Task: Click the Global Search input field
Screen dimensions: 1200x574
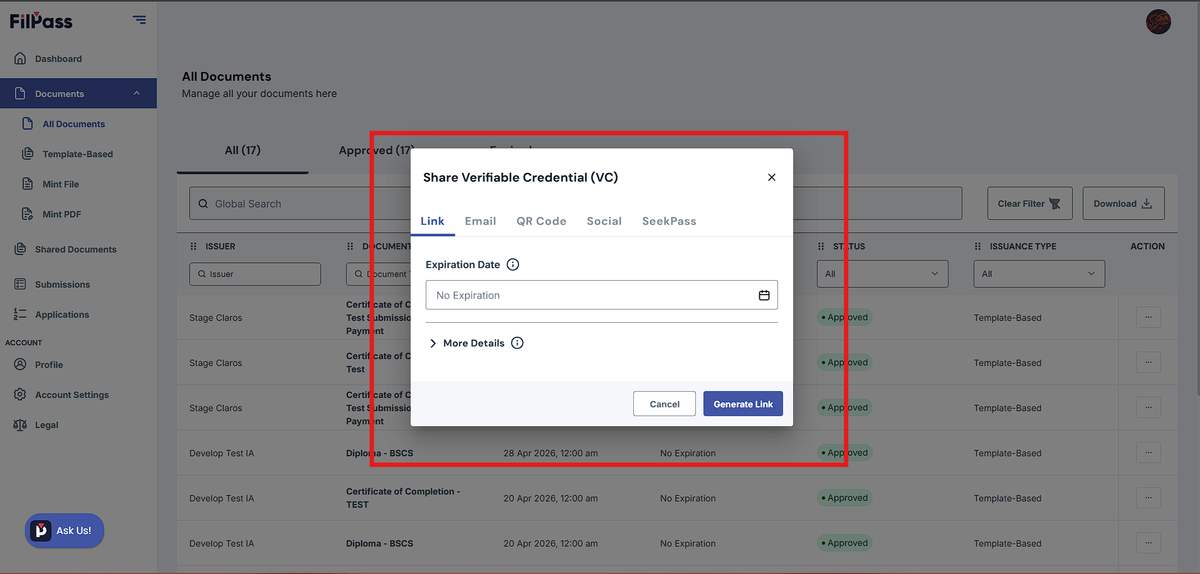Action: [x=575, y=203]
